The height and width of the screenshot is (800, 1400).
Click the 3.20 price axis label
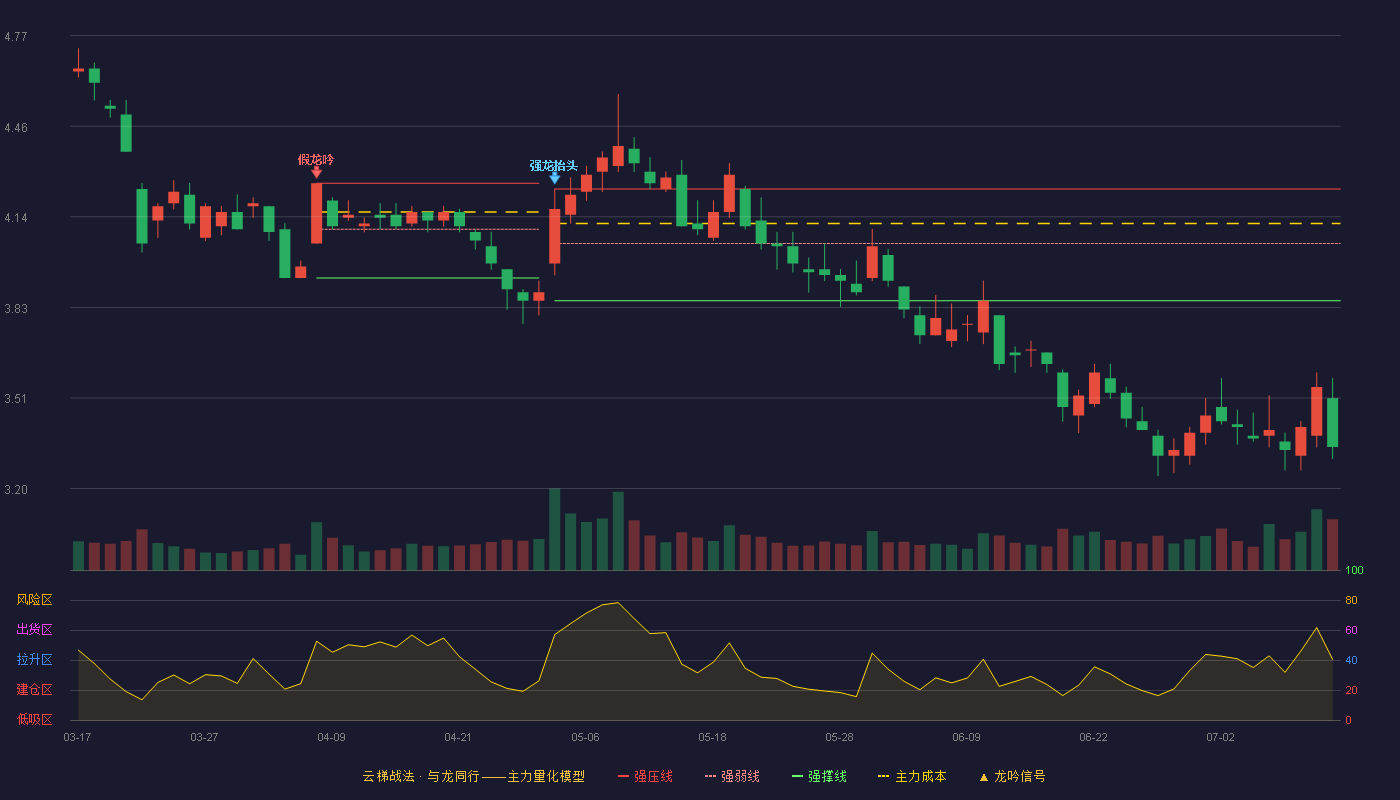click(x=16, y=490)
